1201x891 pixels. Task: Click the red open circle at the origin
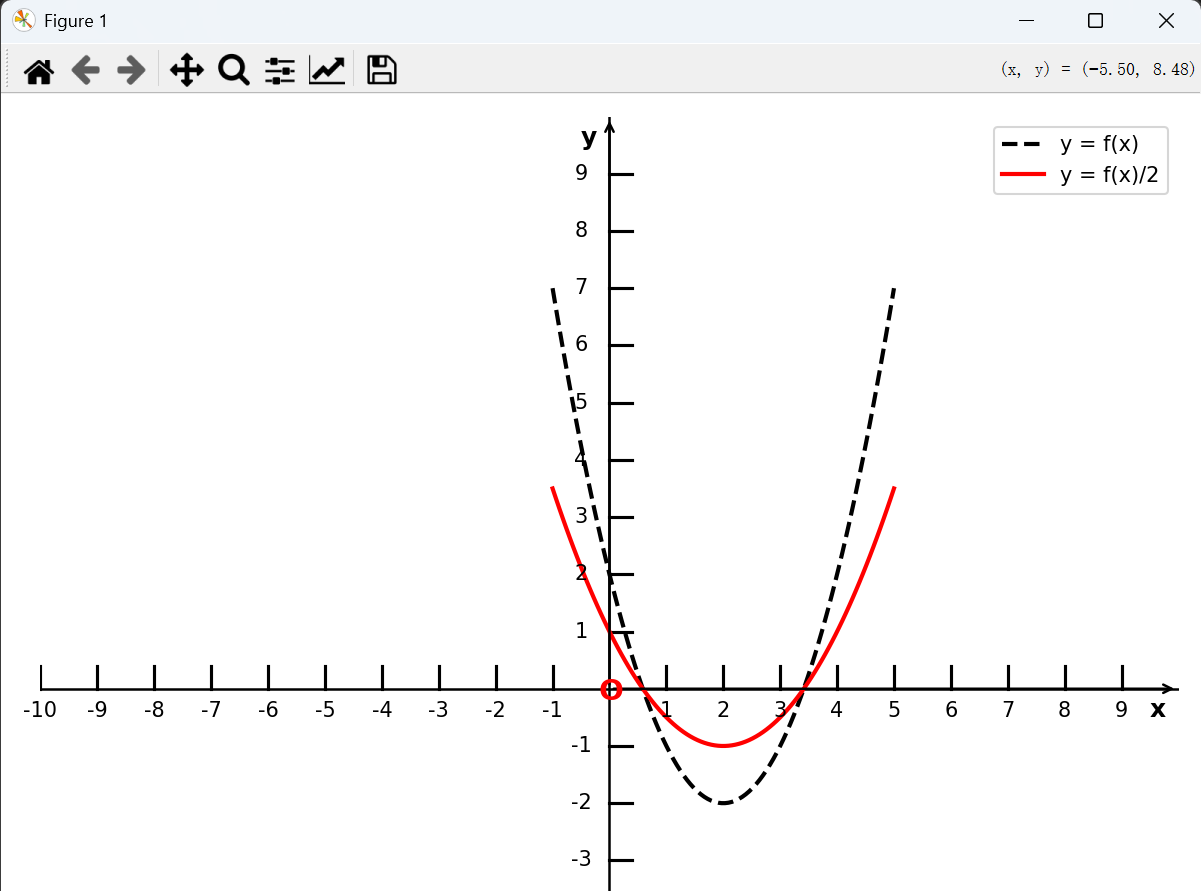[611, 689]
